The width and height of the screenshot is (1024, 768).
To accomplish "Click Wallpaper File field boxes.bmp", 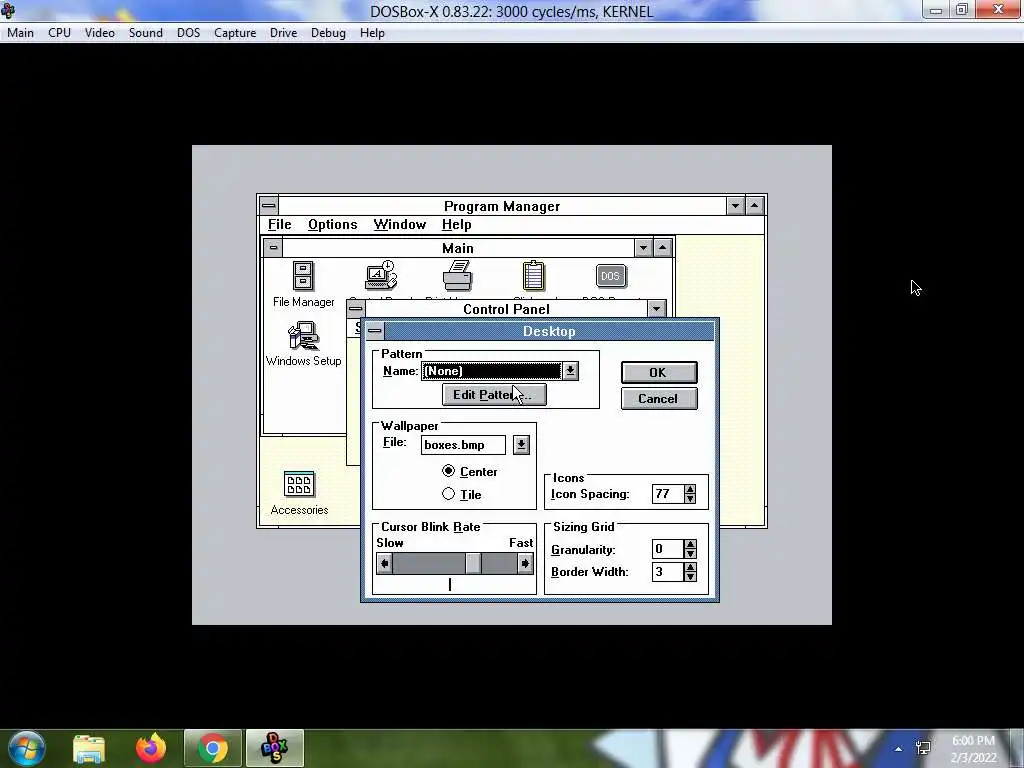I will click(x=463, y=445).
